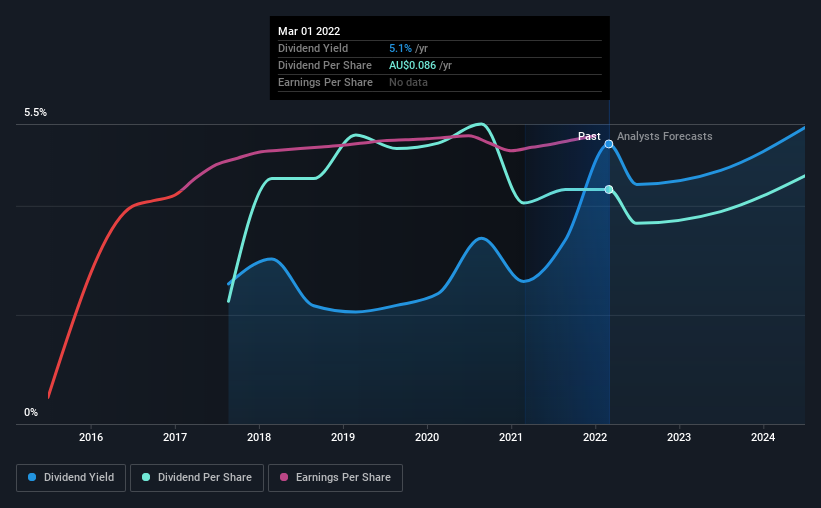Click the 0% y-axis label
Viewport: 821px width, 508px height.
click(x=31, y=413)
